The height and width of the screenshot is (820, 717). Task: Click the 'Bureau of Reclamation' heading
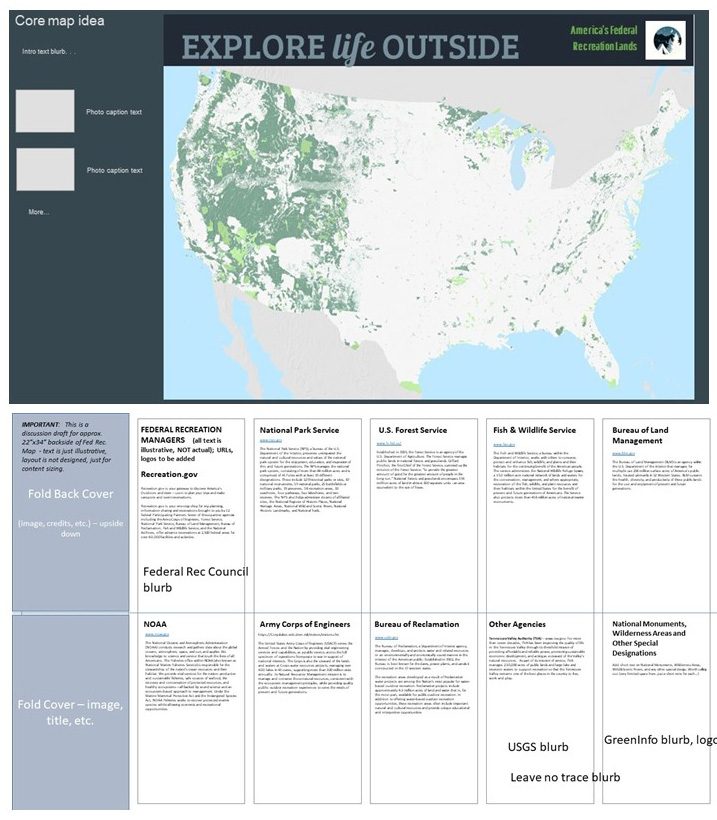pos(416,624)
